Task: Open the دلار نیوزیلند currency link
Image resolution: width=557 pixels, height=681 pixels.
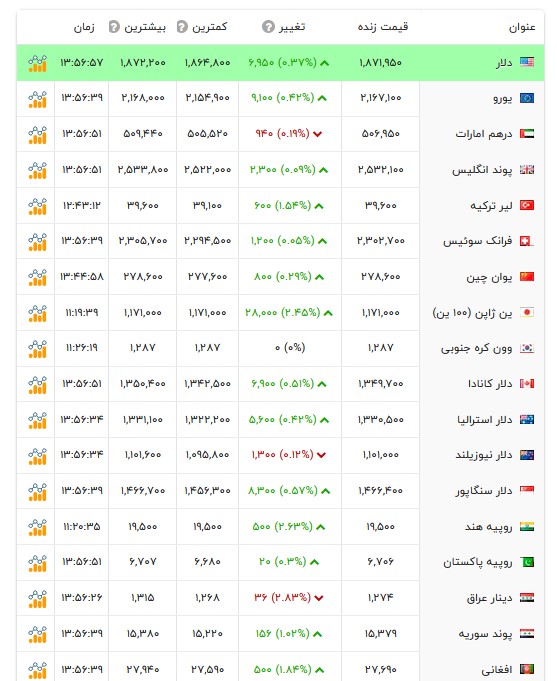Action: click(x=484, y=456)
